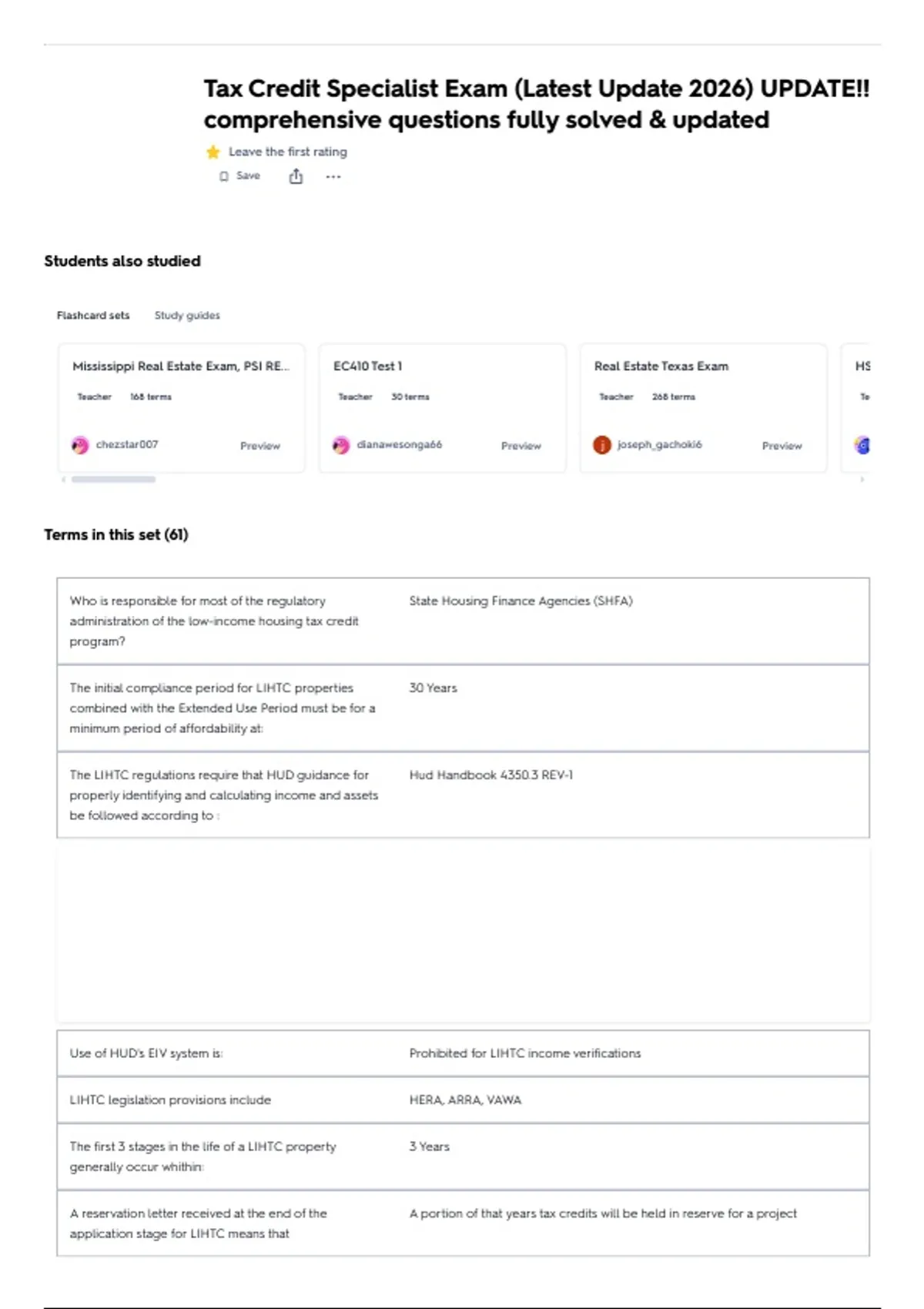Select the HERA, ARRA, VAWA term row
Viewport: 924px width, 1309px height.
tap(463, 1100)
